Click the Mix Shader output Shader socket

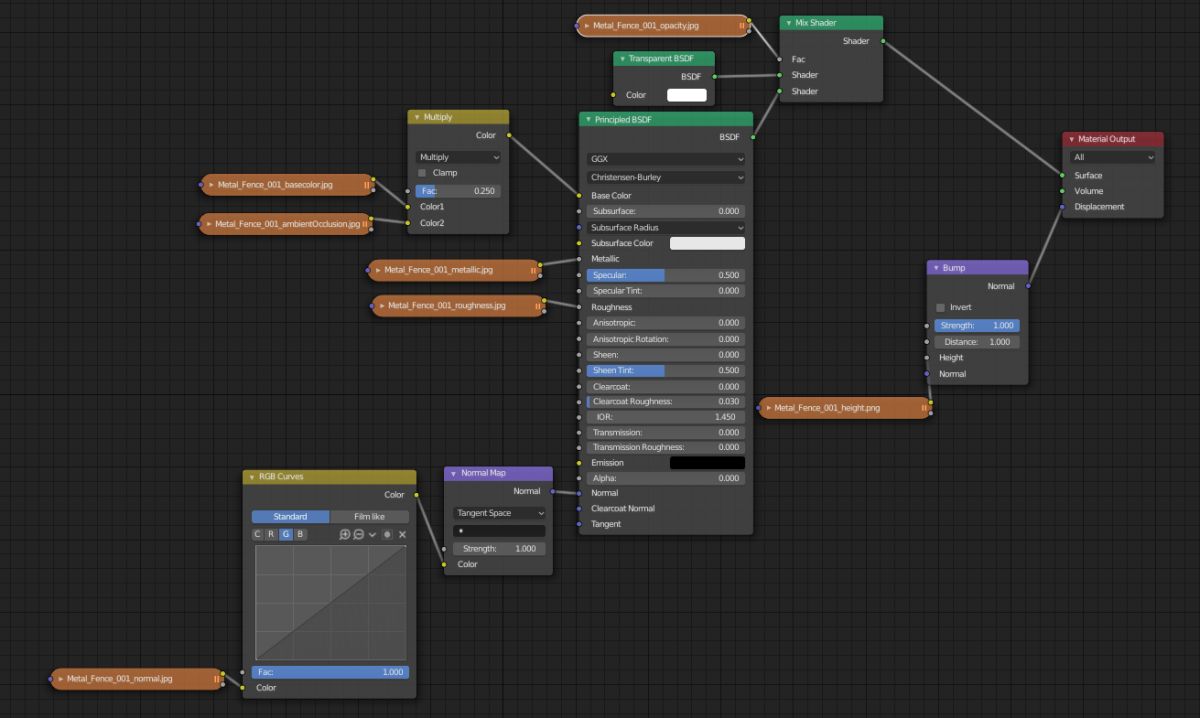click(883, 42)
